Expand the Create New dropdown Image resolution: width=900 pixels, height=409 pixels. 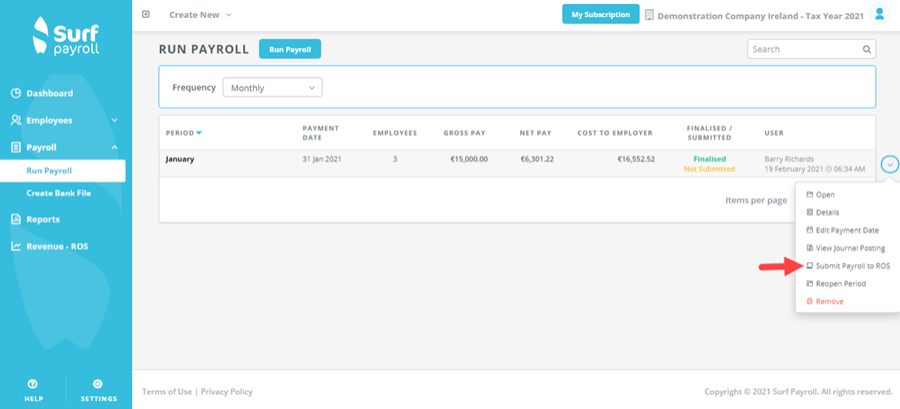pyautogui.click(x=200, y=15)
